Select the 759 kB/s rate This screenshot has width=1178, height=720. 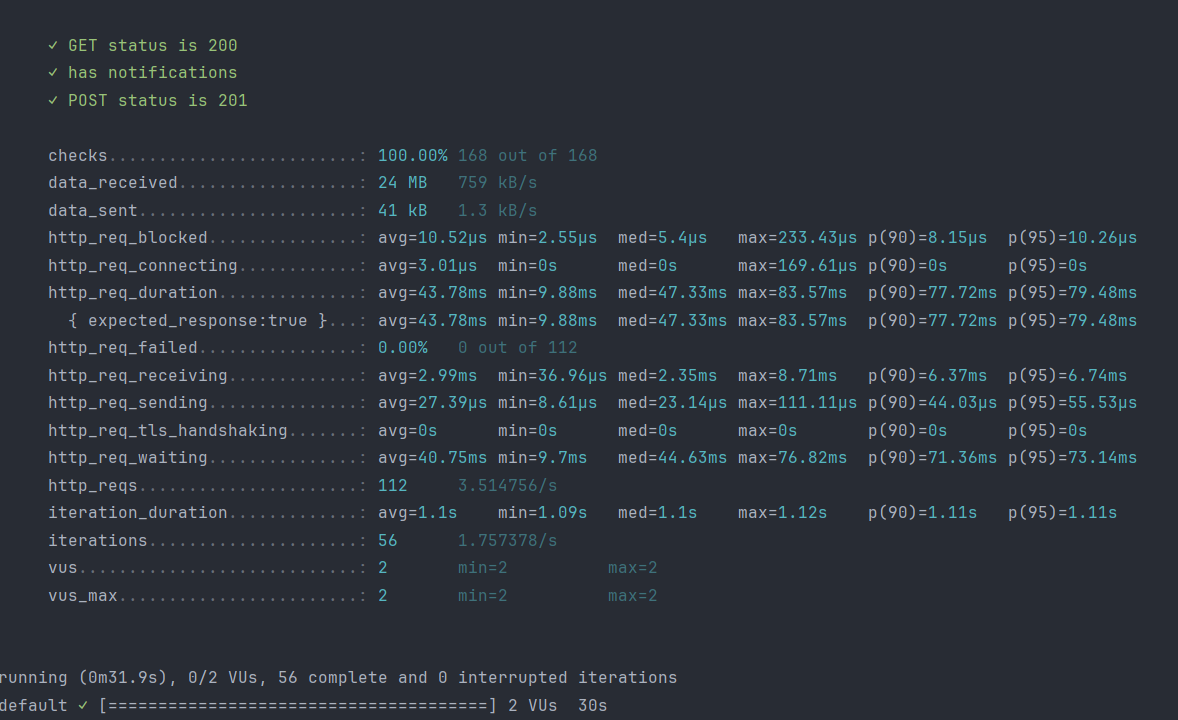point(497,183)
